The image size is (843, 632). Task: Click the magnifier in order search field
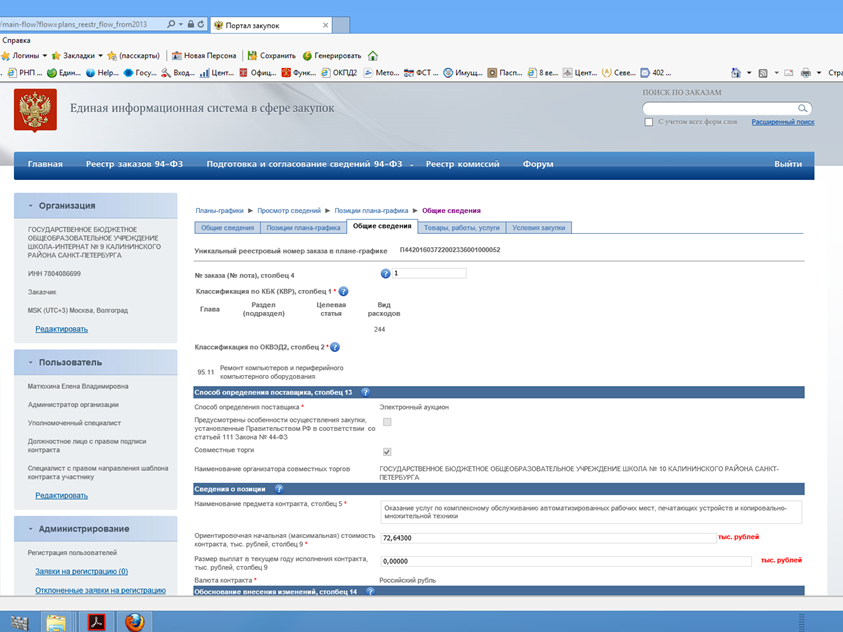pyautogui.click(x=803, y=109)
